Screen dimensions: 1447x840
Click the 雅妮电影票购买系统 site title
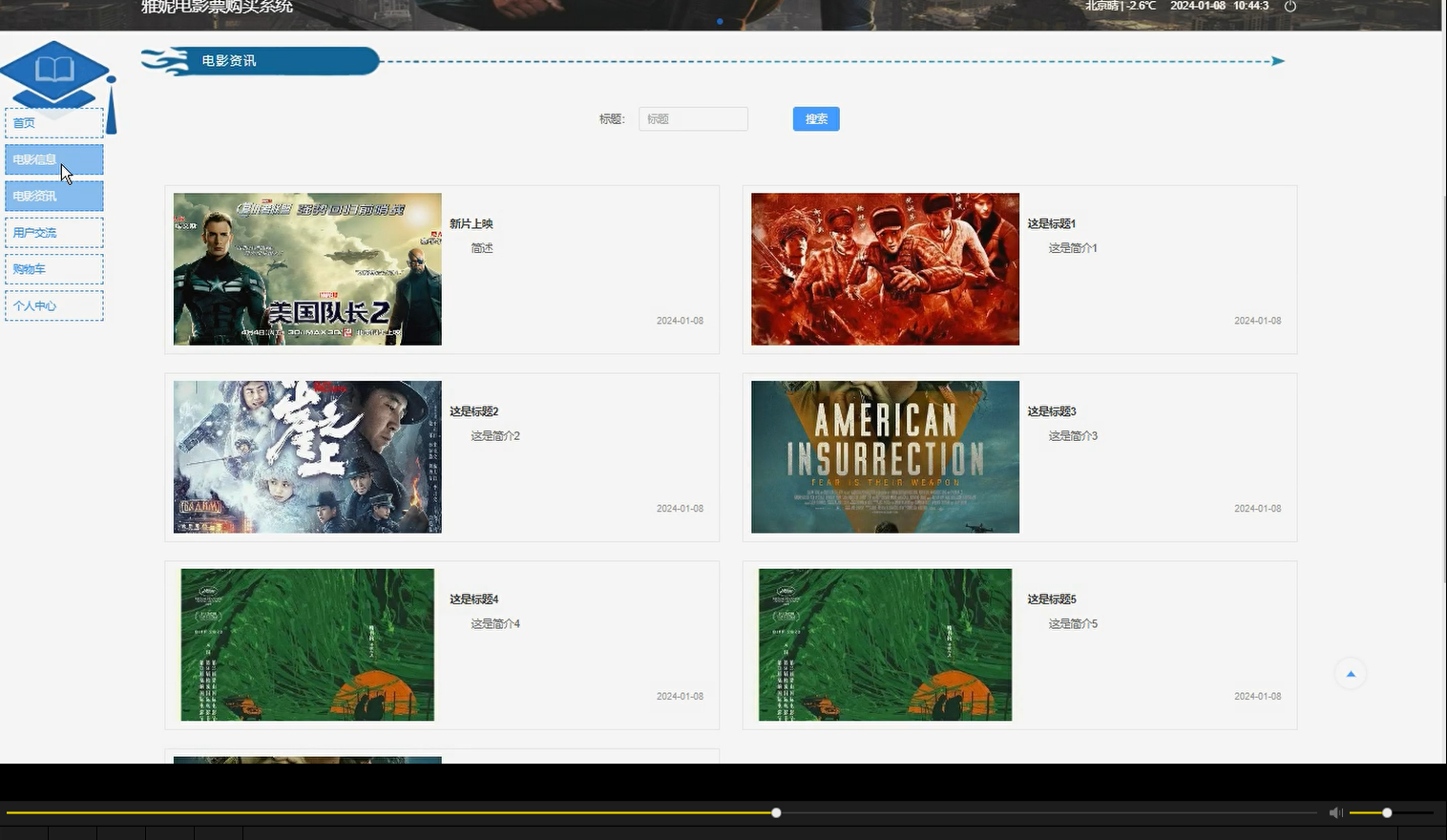click(217, 7)
